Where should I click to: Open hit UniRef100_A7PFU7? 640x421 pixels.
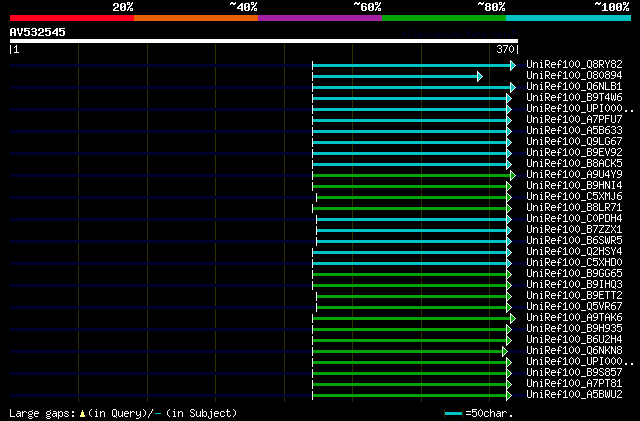coord(574,120)
